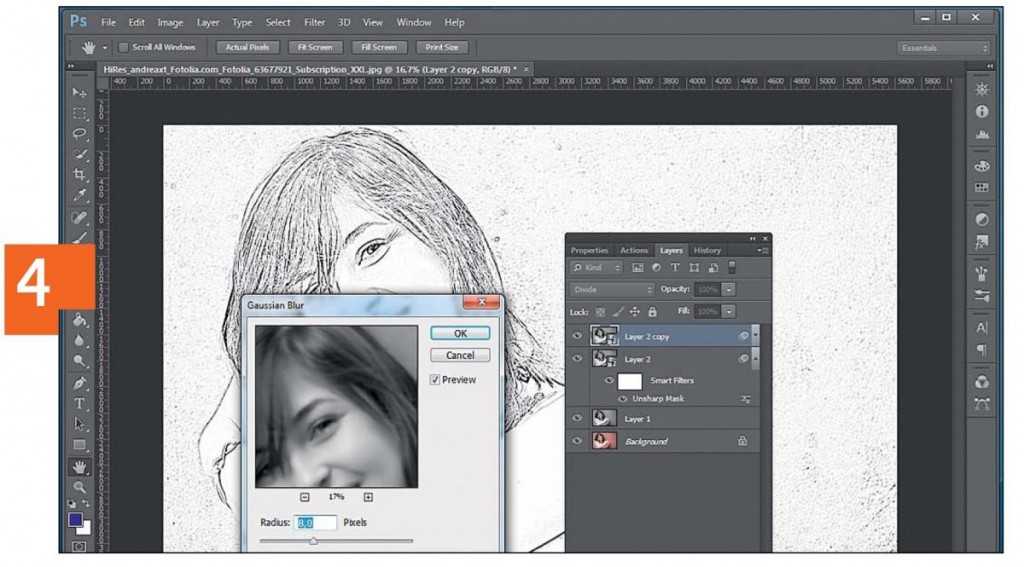Zoom in the Gaussian Blur preview
This screenshot has width=1024, height=567.
pyautogui.click(x=368, y=497)
